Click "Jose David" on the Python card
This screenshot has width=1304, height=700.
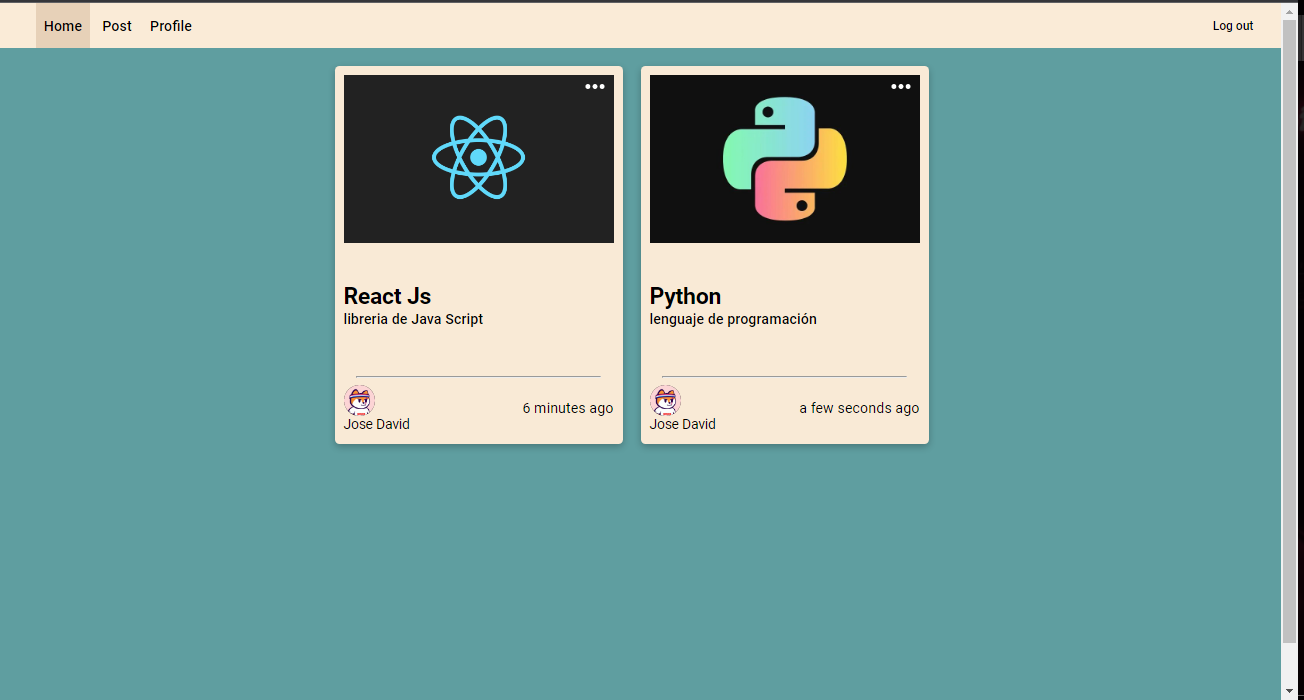point(683,424)
